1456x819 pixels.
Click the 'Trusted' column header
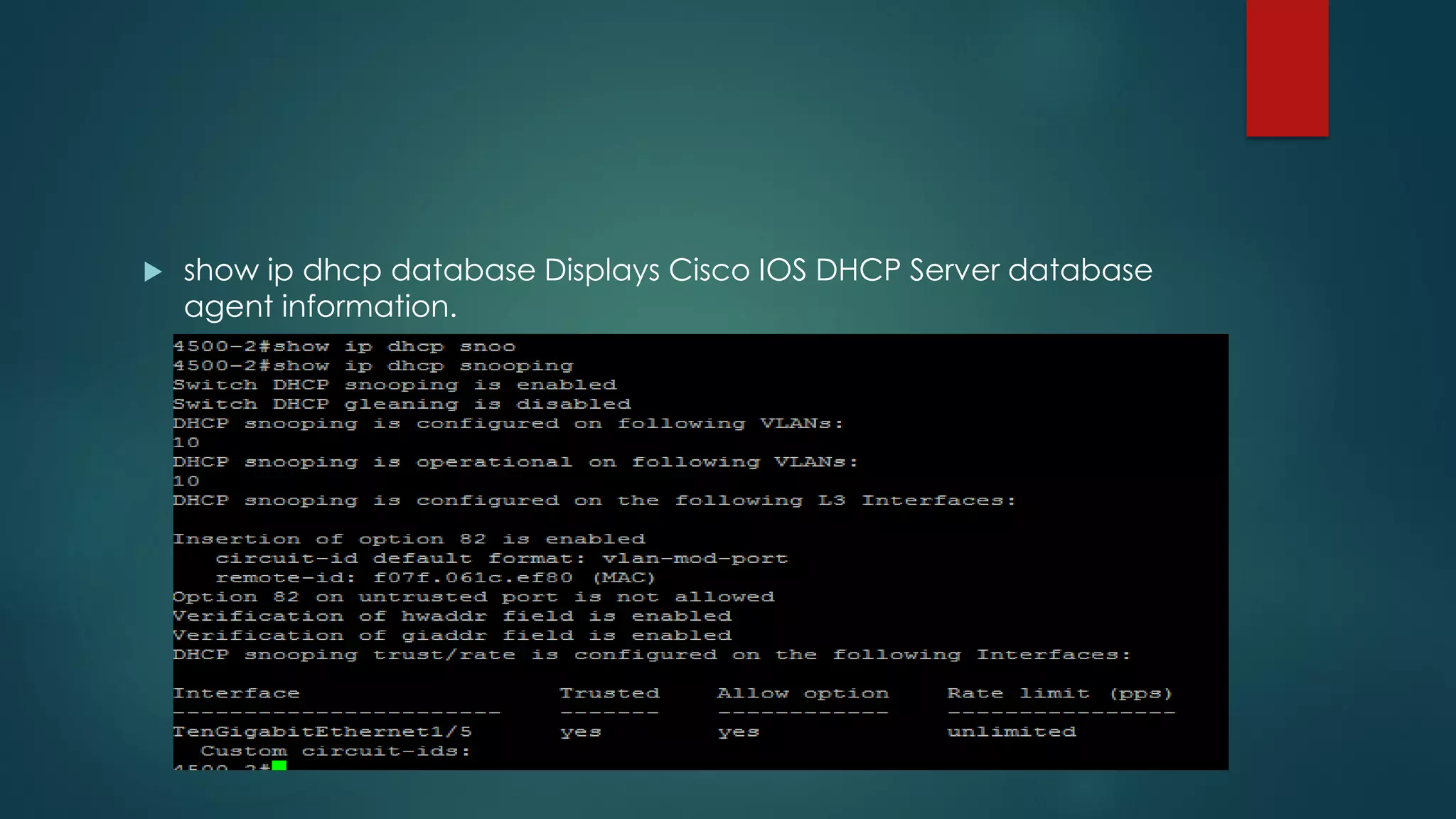(609, 693)
